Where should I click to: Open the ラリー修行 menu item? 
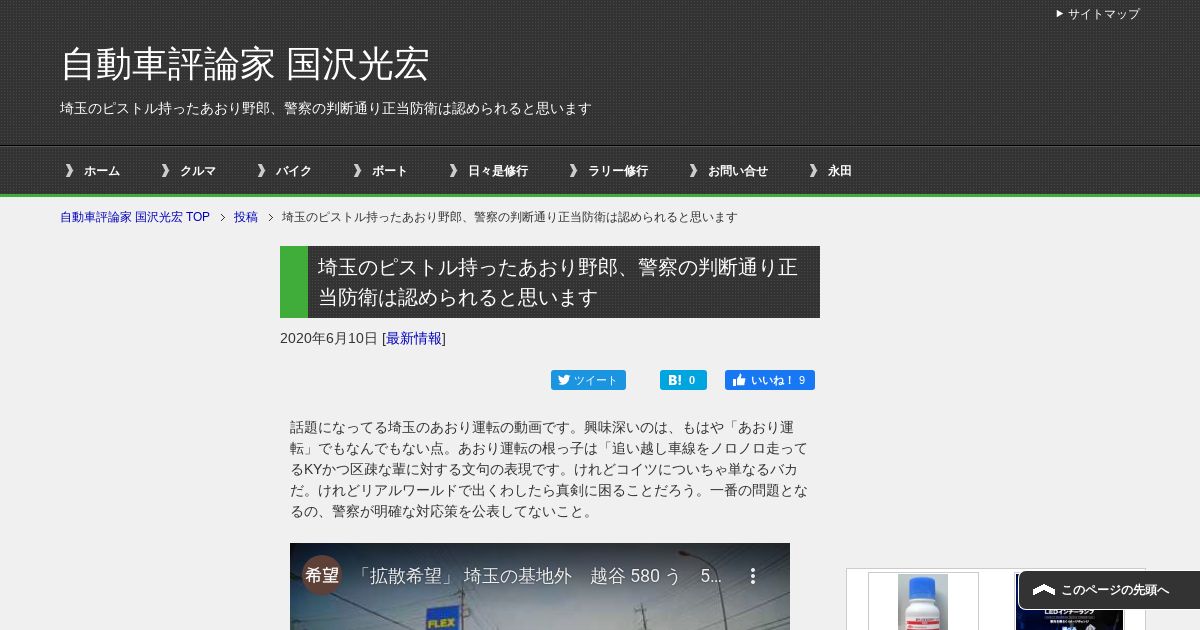(608, 171)
